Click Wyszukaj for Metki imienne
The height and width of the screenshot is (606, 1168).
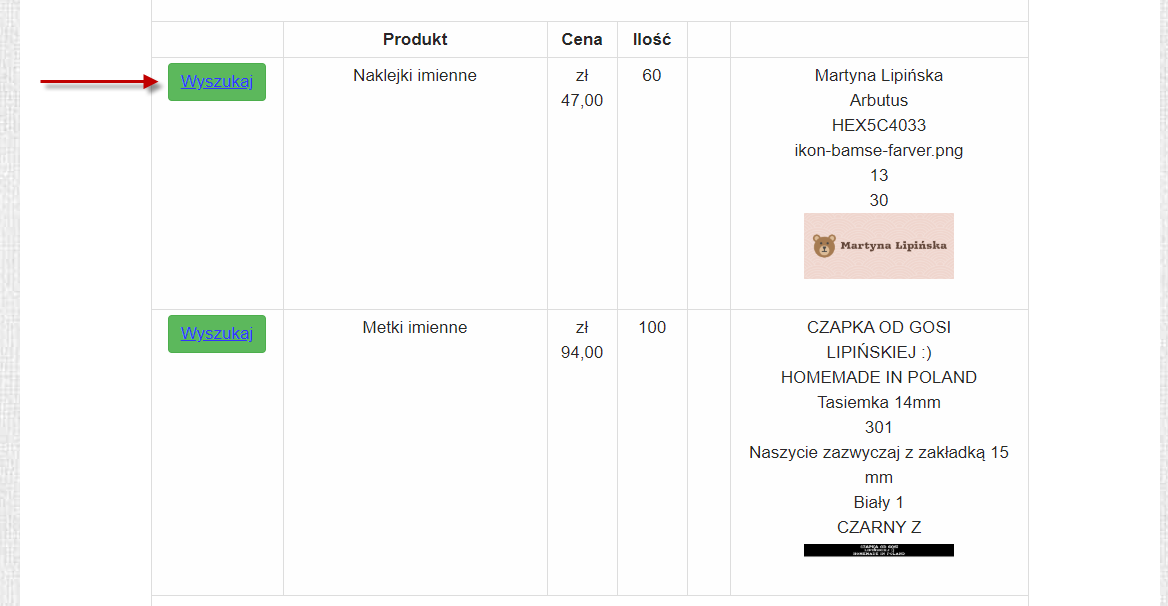(x=217, y=334)
